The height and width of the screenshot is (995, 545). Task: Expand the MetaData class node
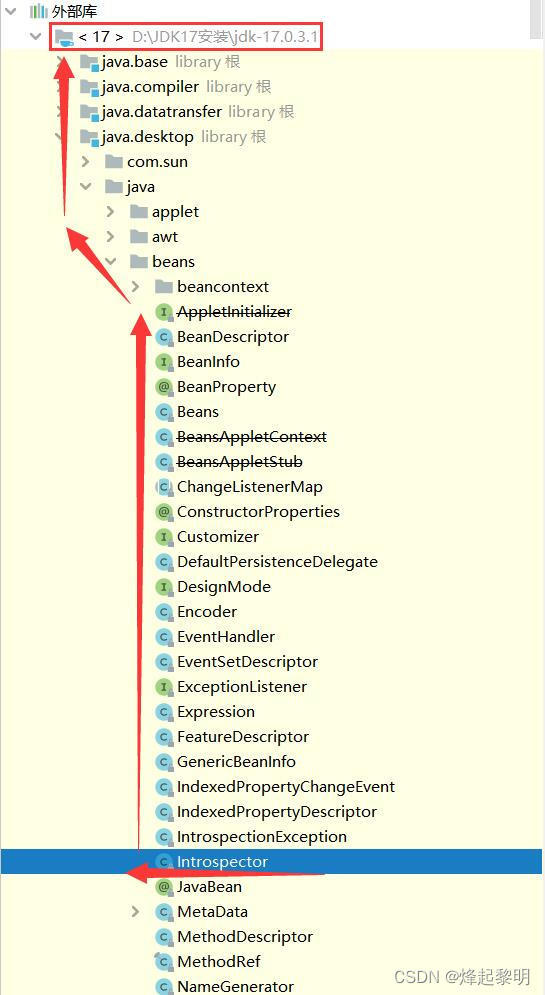click(135, 911)
